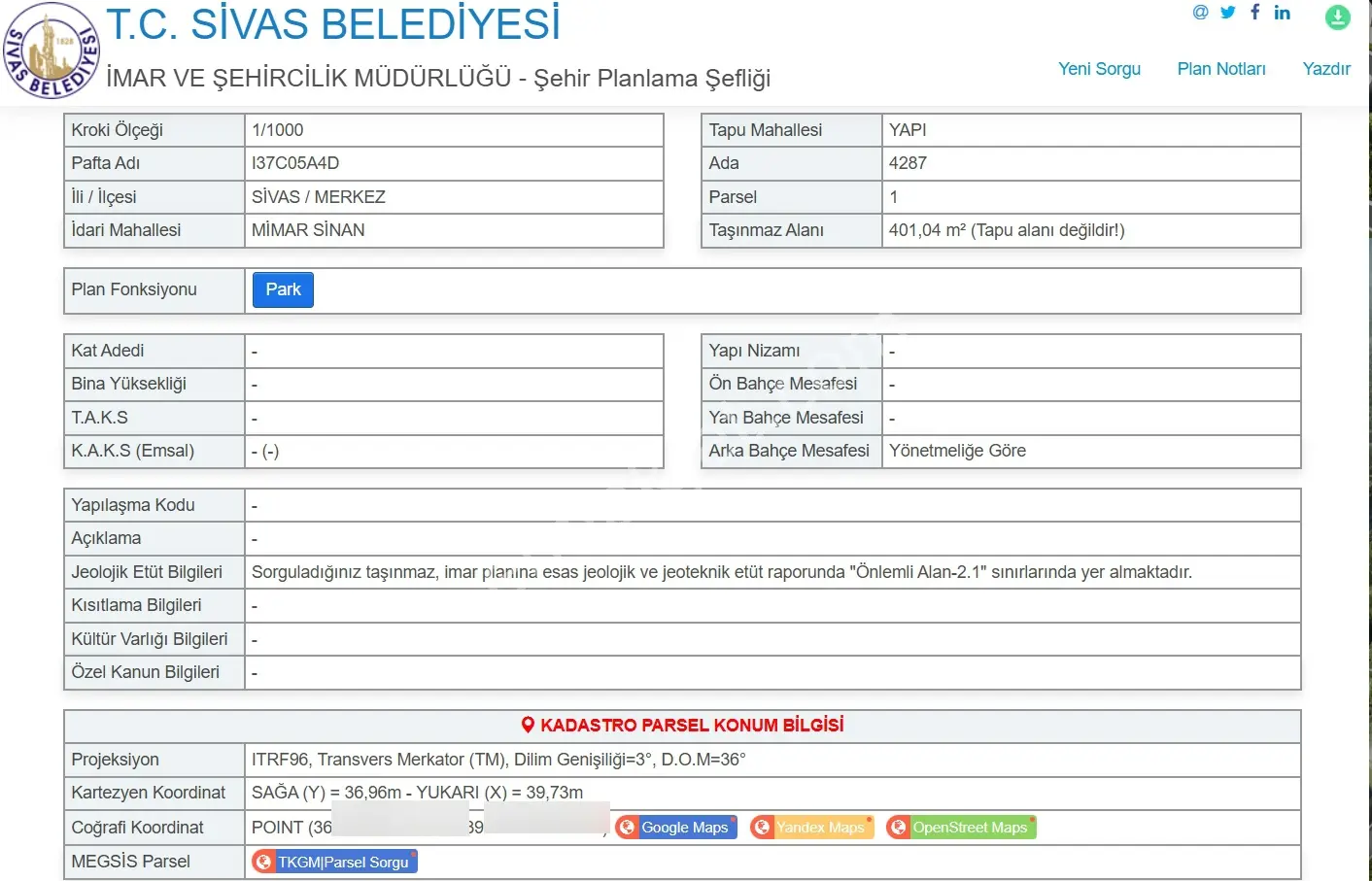This screenshot has width=1372, height=881.
Task: Open location in Google Maps
Action: (x=675, y=828)
